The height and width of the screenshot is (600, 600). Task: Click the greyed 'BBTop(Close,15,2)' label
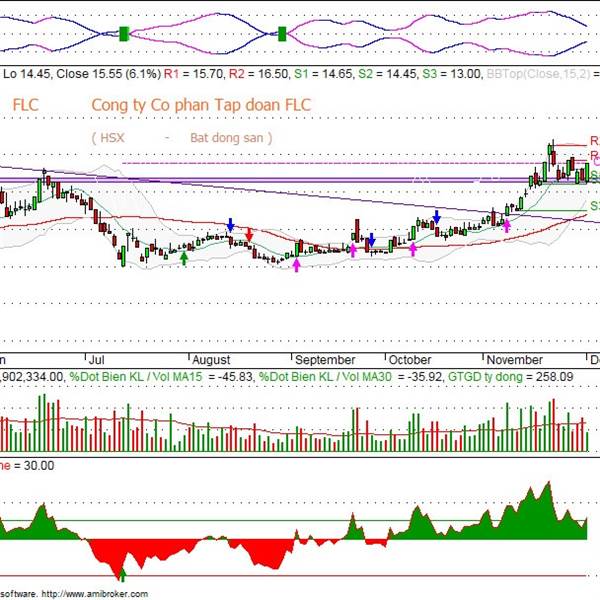coord(538,74)
